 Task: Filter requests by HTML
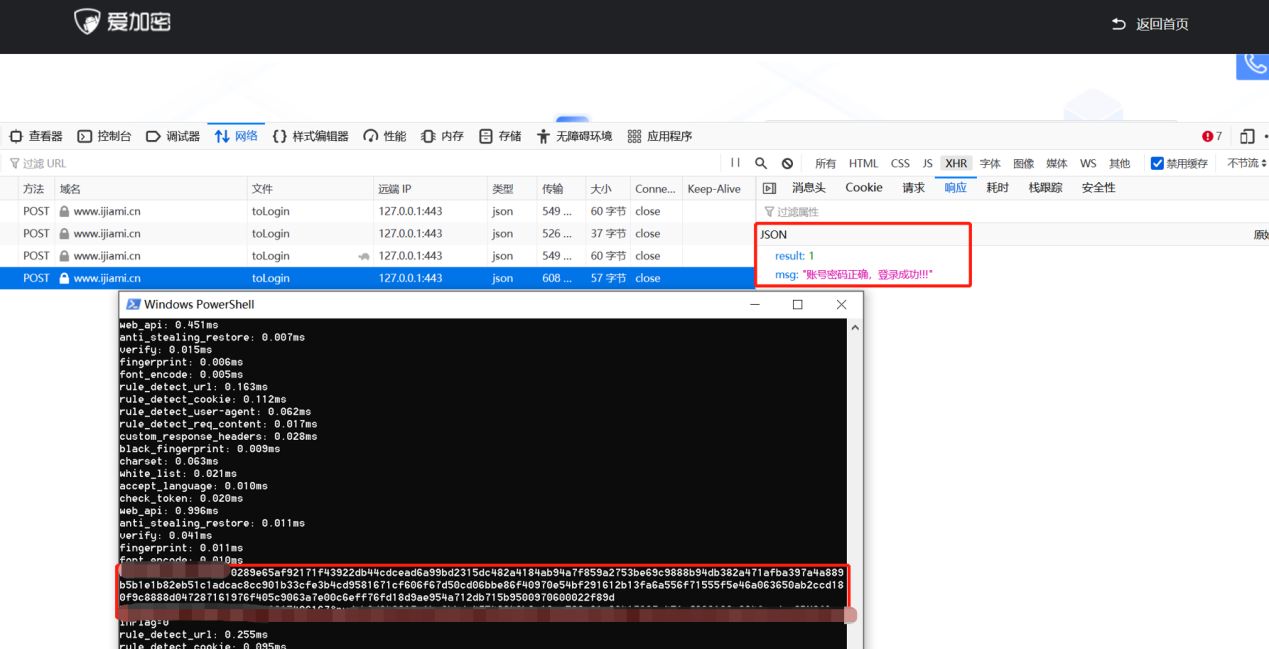(863, 163)
